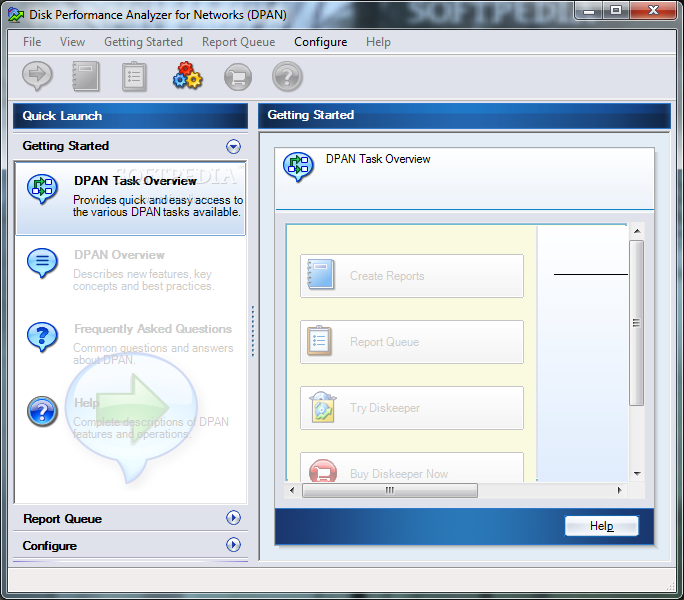Click the Try Diskeeper task button
The image size is (684, 600).
tap(412, 408)
